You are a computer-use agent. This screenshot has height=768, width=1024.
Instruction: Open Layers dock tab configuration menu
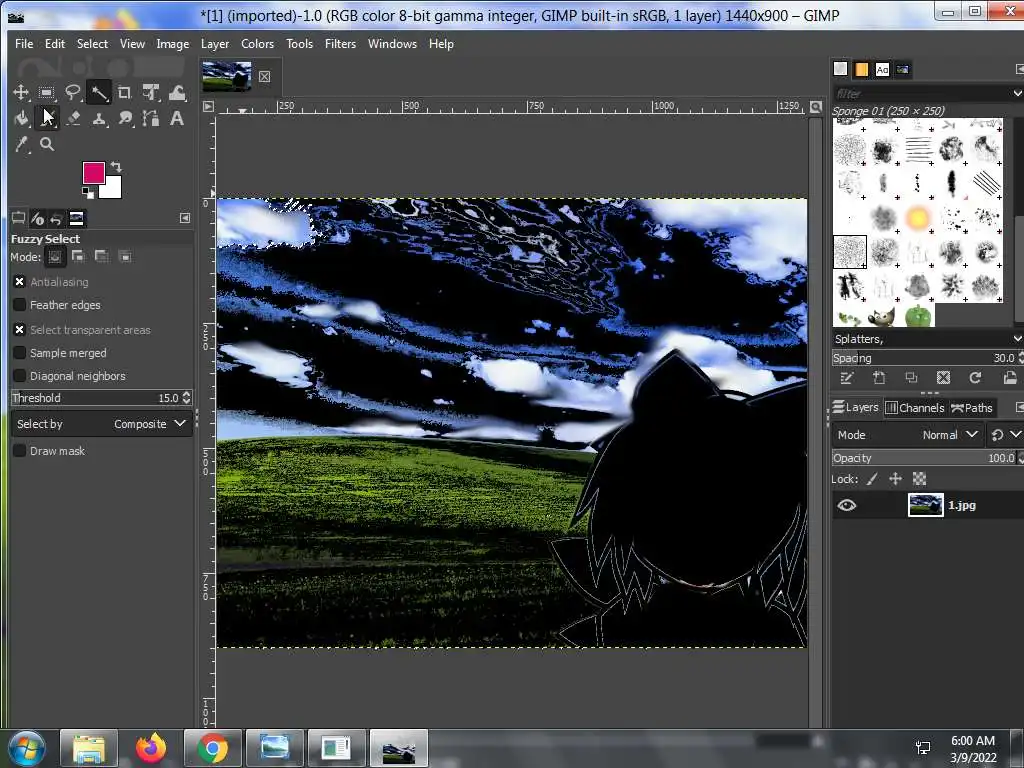pos(1019,408)
